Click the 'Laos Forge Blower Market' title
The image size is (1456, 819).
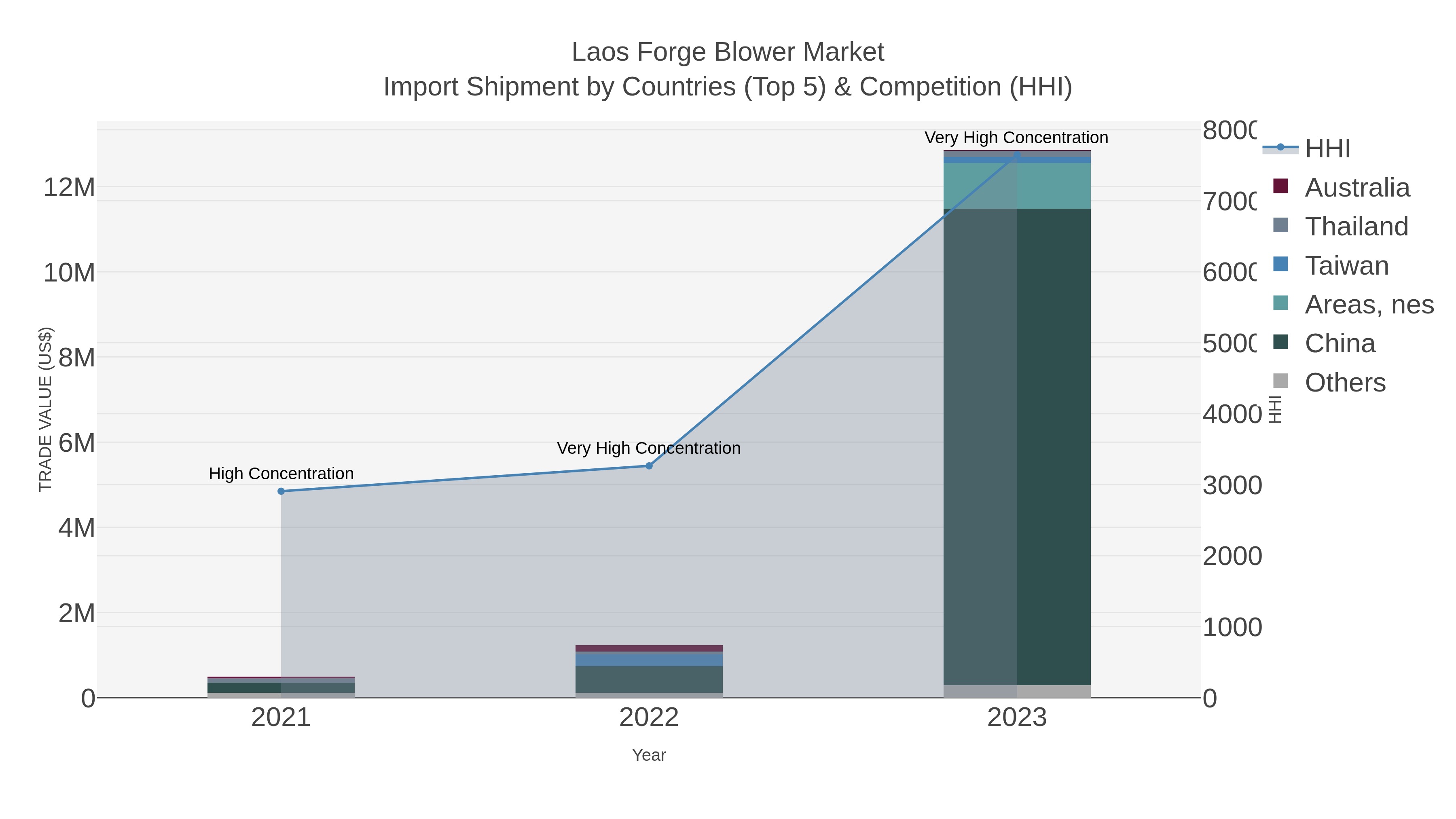pos(728,52)
